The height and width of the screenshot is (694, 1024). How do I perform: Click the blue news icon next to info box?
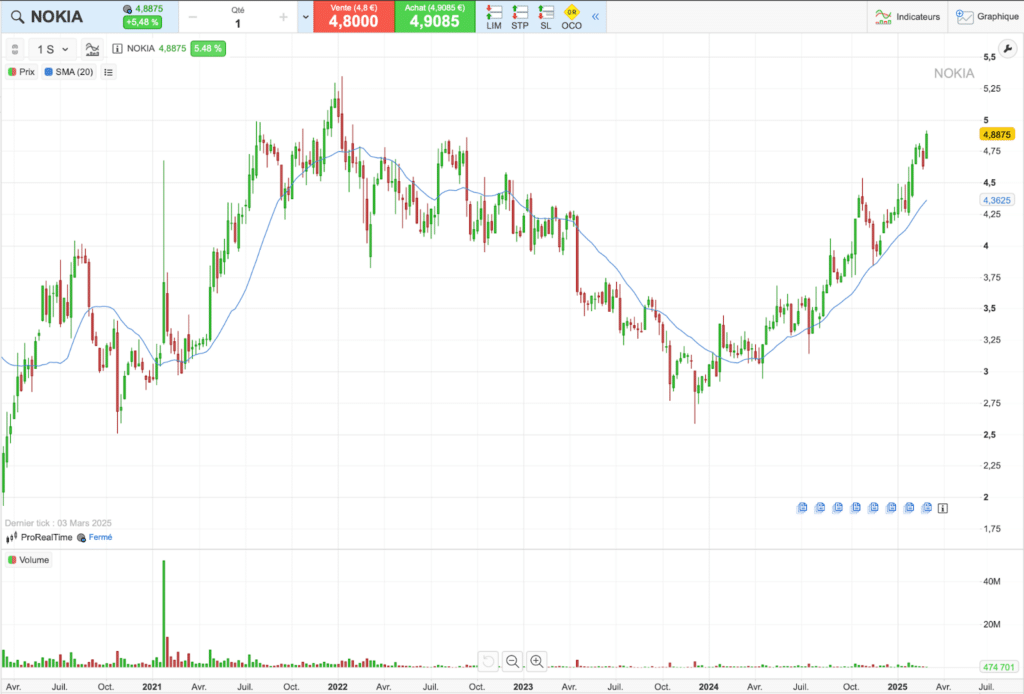tap(926, 507)
